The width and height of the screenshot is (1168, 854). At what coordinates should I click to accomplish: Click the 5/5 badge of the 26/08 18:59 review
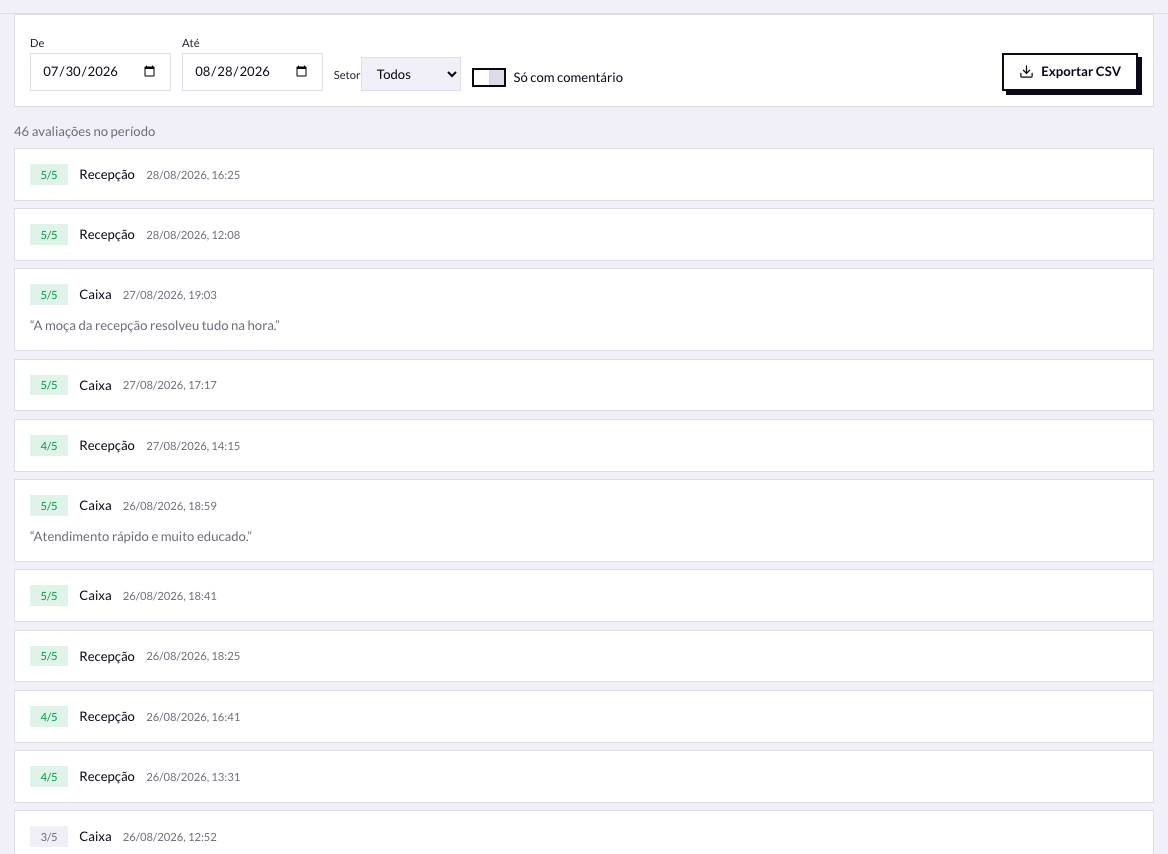[49, 506]
